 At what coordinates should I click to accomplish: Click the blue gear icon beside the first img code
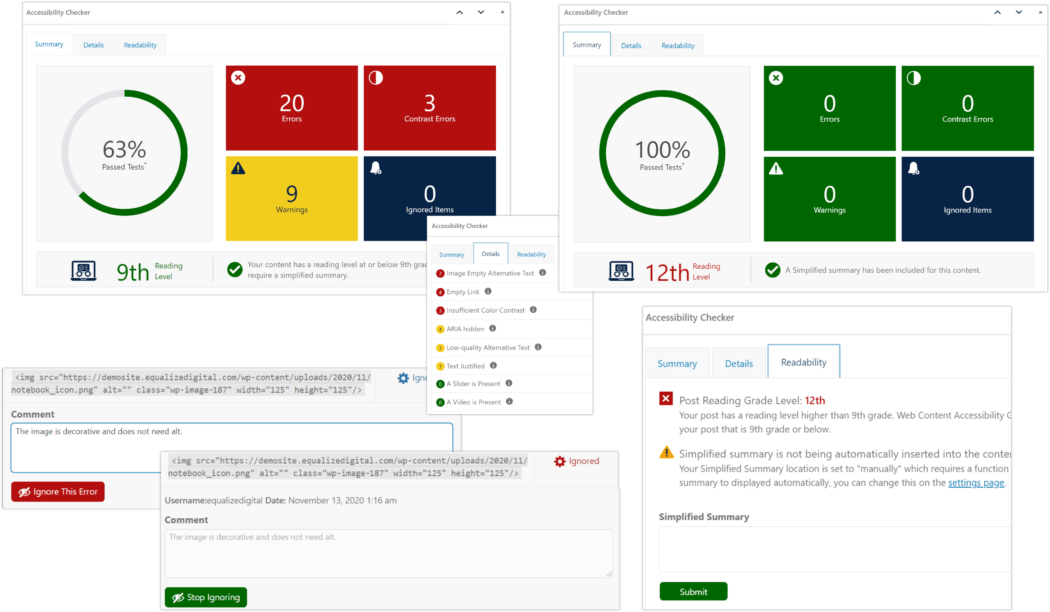pyautogui.click(x=403, y=378)
